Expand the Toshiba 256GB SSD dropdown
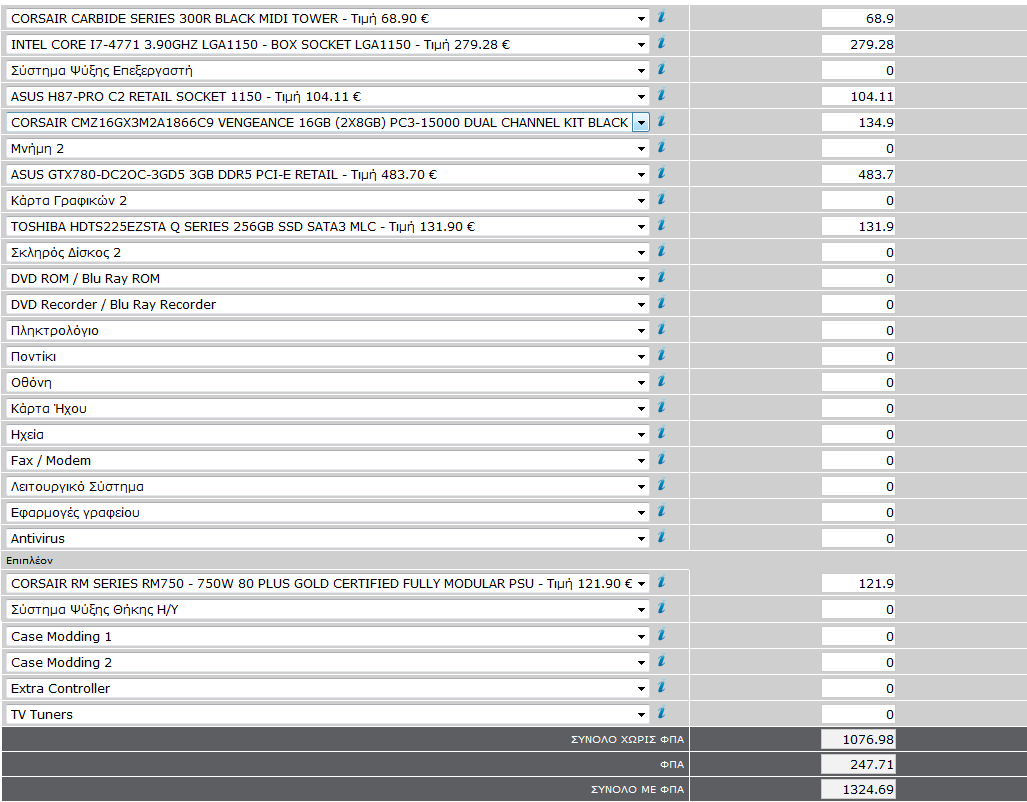The image size is (1027, 802). click(x=327, y=227)
